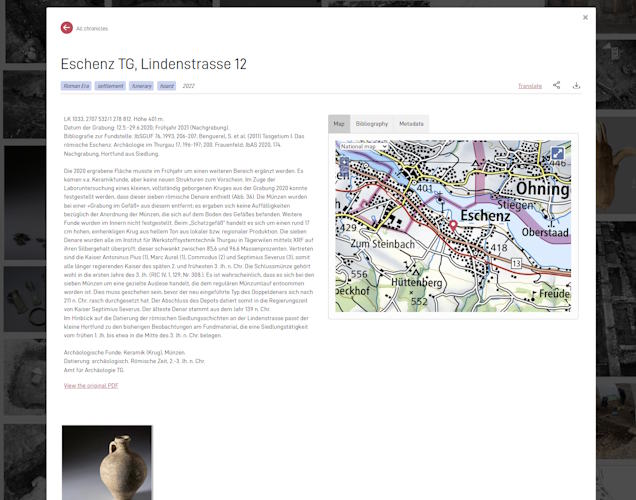Screen dimensions: 636x500
Task: Switch to the Metadata tab
Action: pos(411,124)
